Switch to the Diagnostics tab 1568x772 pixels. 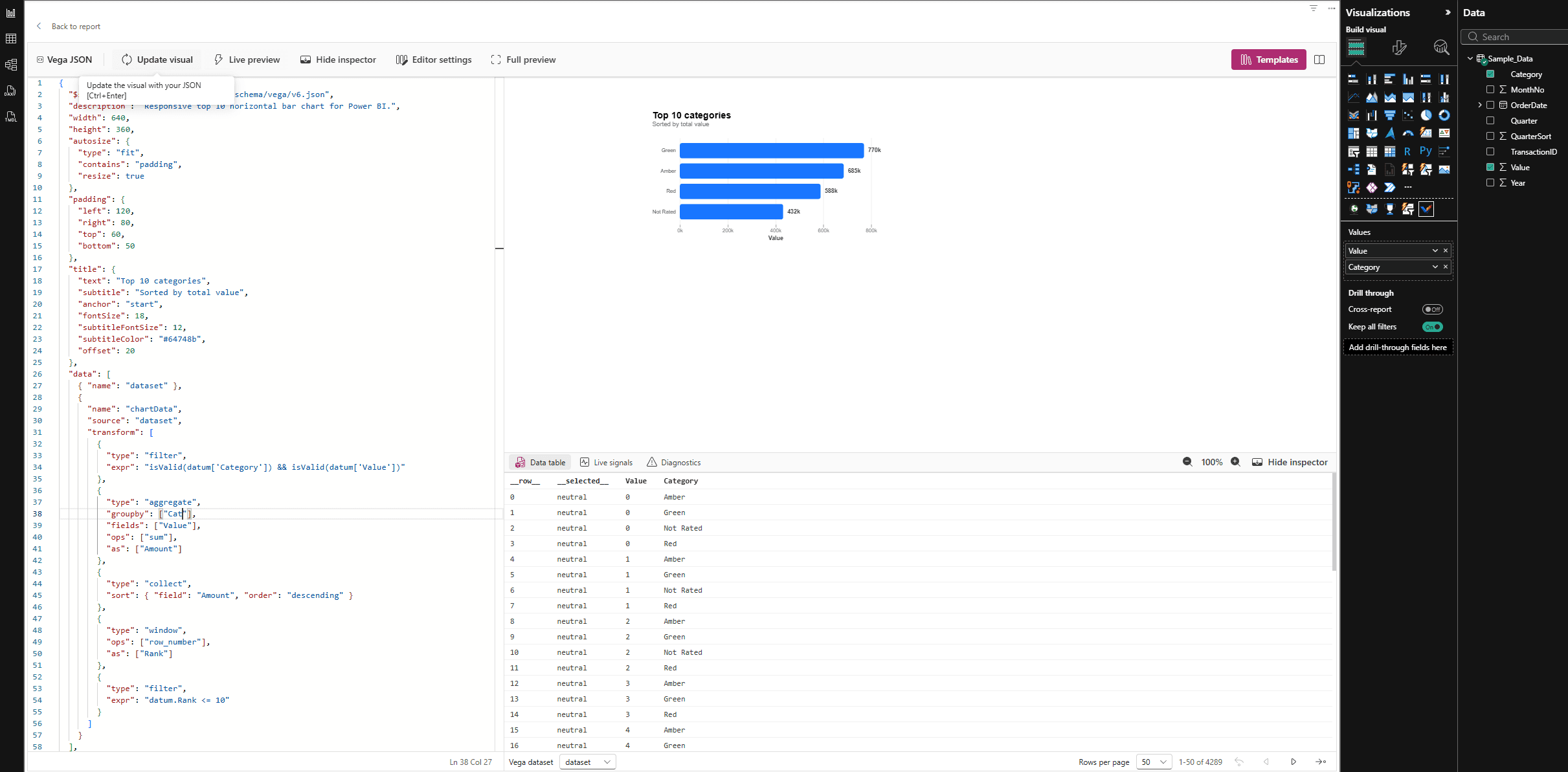point(674,463)
